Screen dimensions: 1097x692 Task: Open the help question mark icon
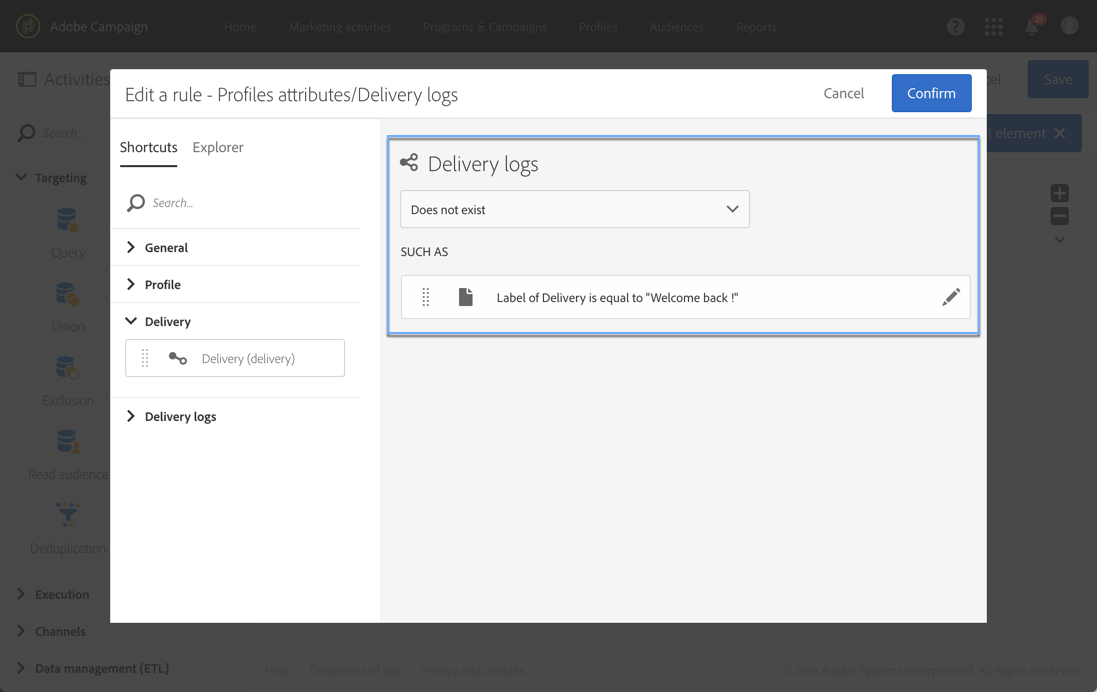pyautogui.click(x=956, y=27)
